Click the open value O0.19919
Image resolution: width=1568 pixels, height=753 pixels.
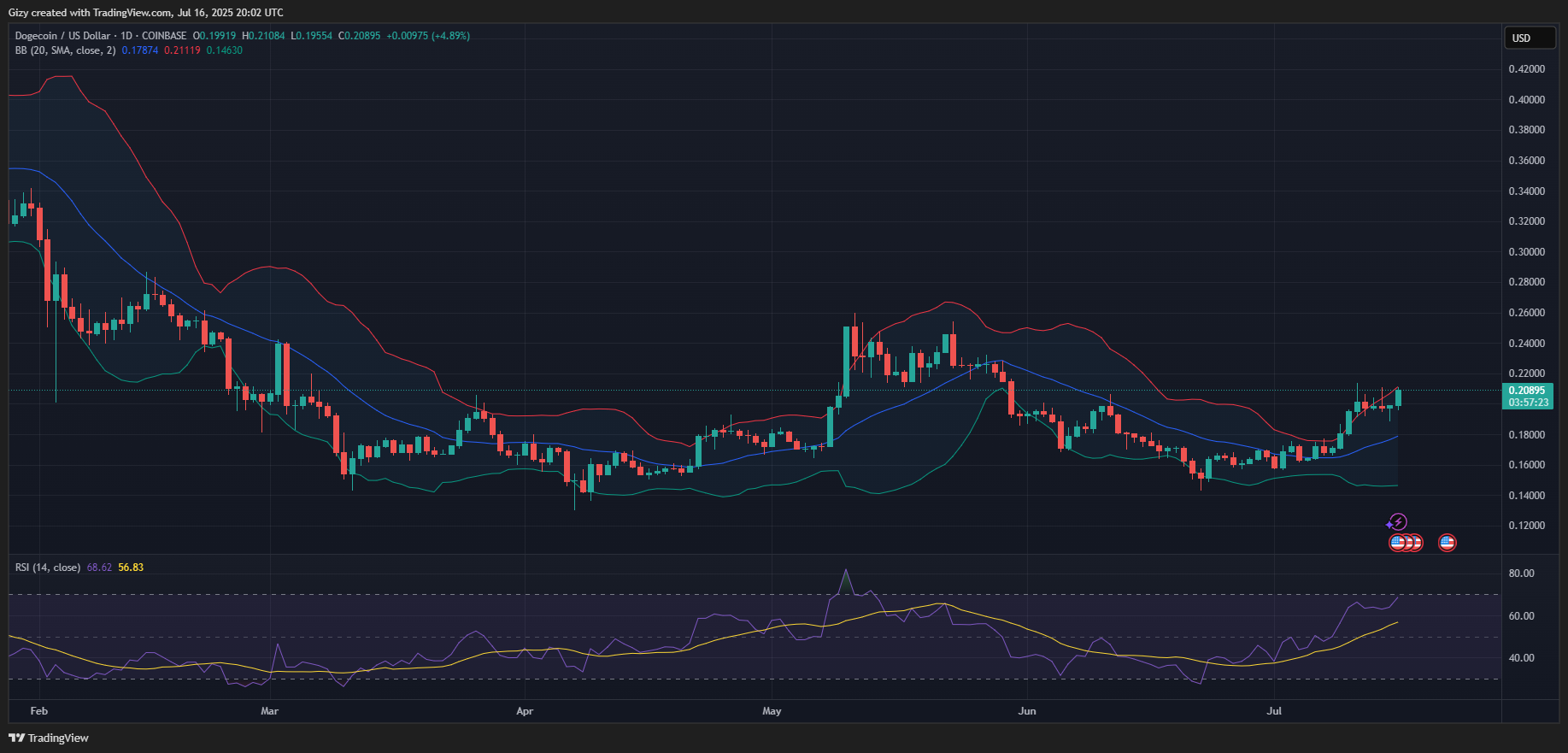pos(214,36)
